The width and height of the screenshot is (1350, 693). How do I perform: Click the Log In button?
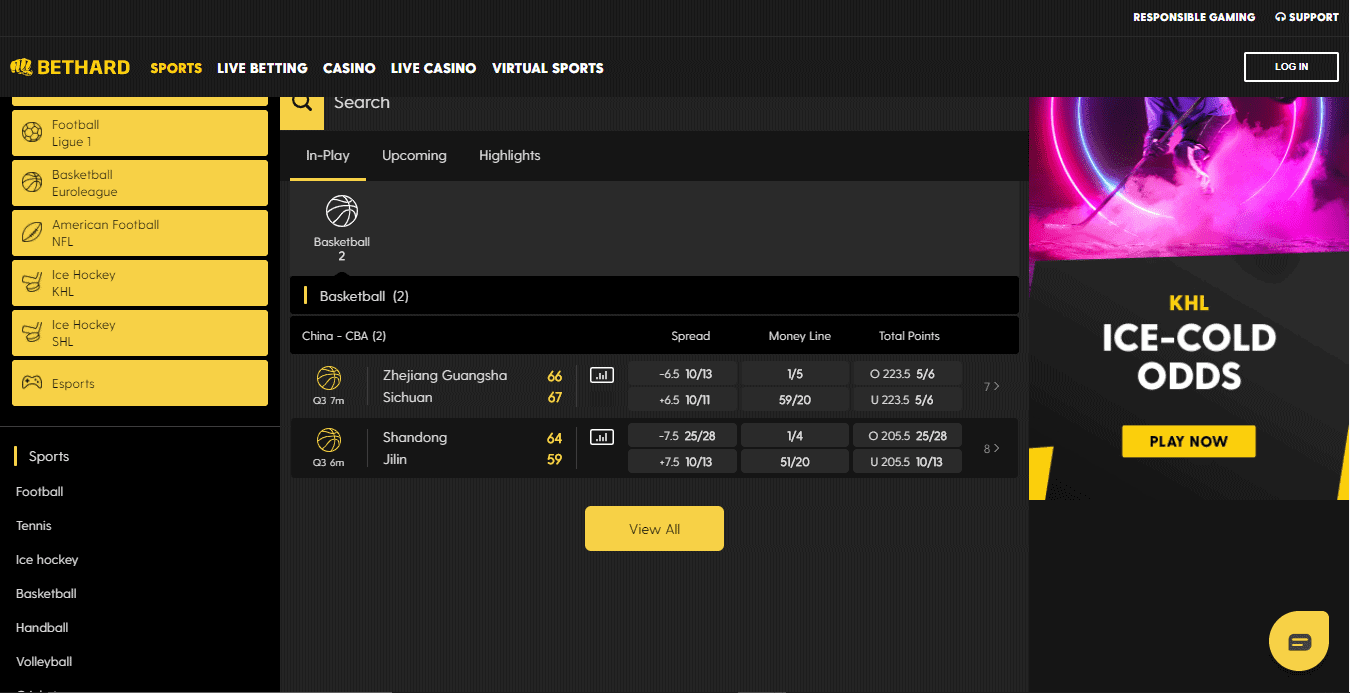tap(1291, 67)
